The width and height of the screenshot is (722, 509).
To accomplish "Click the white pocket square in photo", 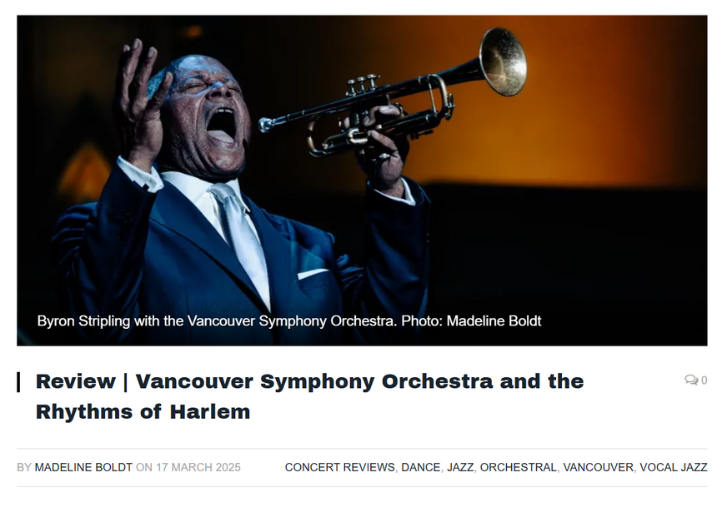I will pyautogui.click(x=313, y=272).
